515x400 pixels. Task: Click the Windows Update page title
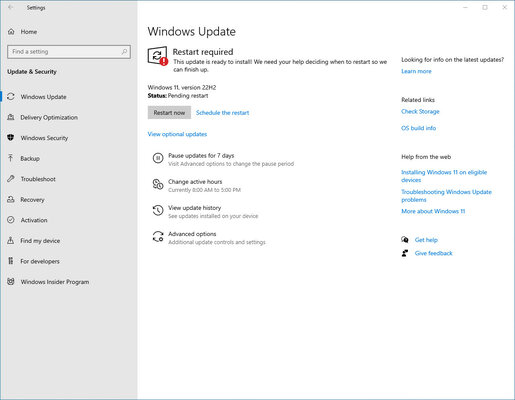pos(192,32)
